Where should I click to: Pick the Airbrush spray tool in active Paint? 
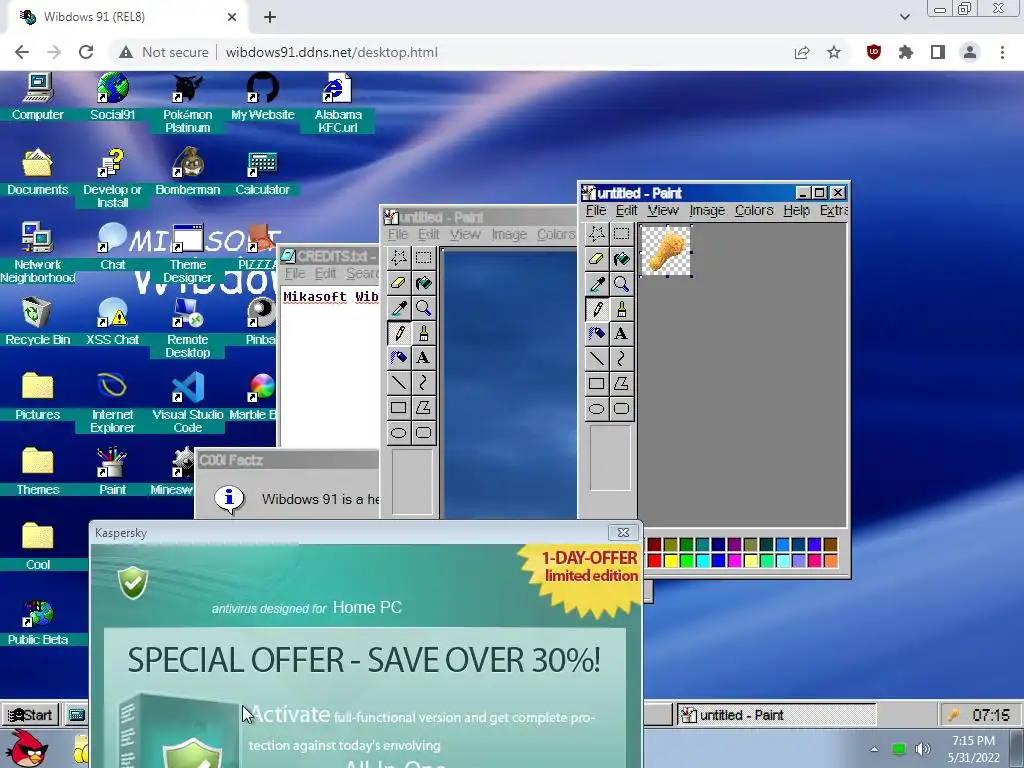596,334
